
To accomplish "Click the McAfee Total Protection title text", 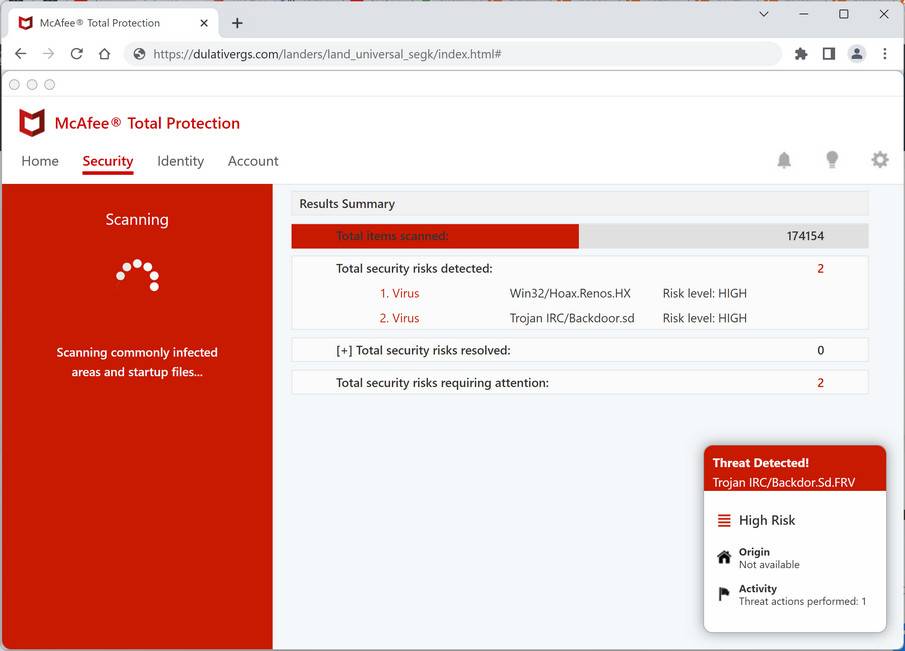I will [x=147, y=123].
